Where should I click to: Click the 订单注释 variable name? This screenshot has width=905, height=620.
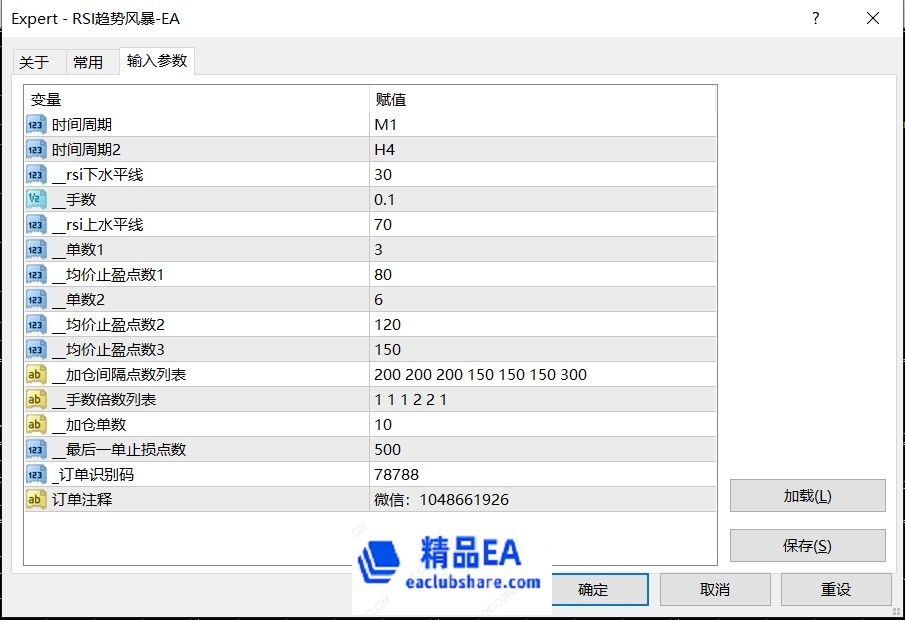[x=82, y=499]
